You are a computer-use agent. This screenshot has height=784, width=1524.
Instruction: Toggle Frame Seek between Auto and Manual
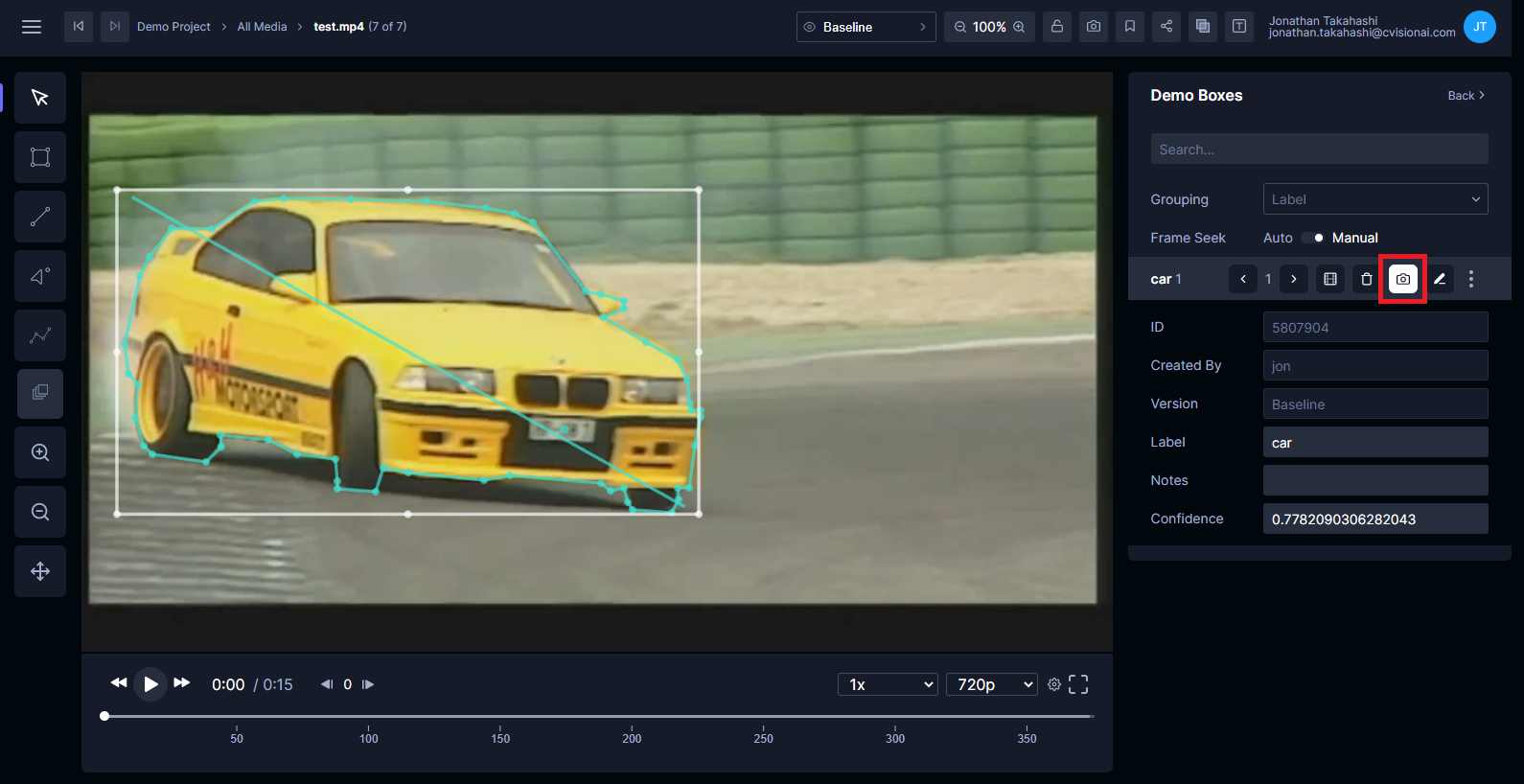(1312, 238)
